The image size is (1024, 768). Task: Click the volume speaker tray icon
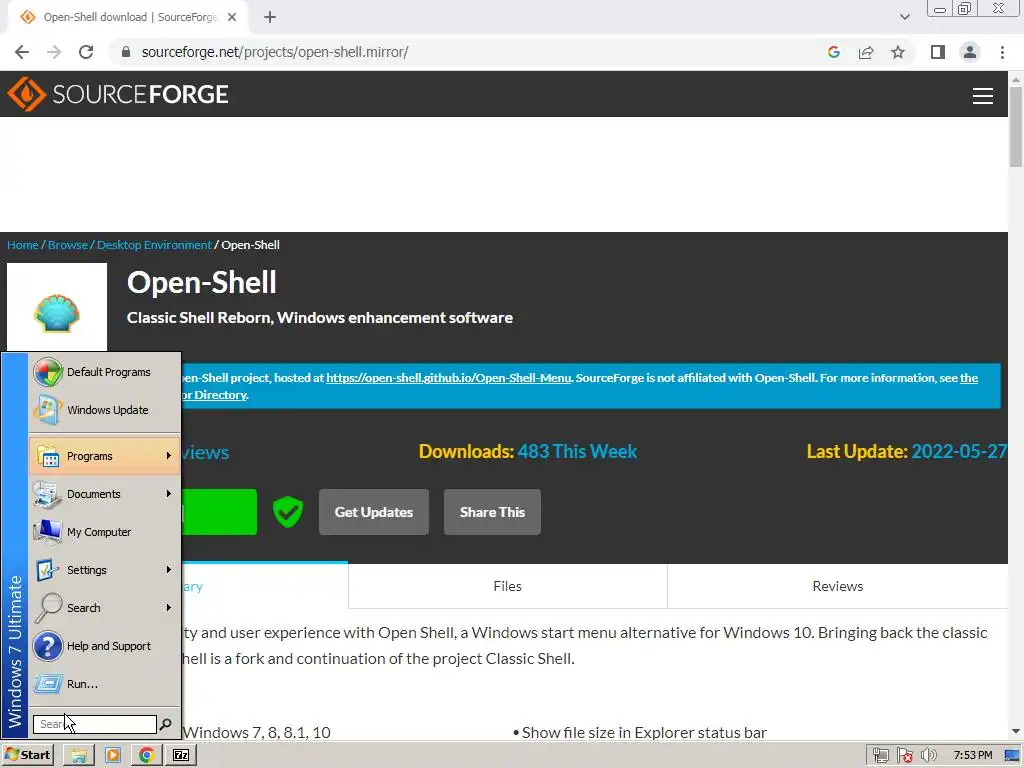[x=928, y=756]
